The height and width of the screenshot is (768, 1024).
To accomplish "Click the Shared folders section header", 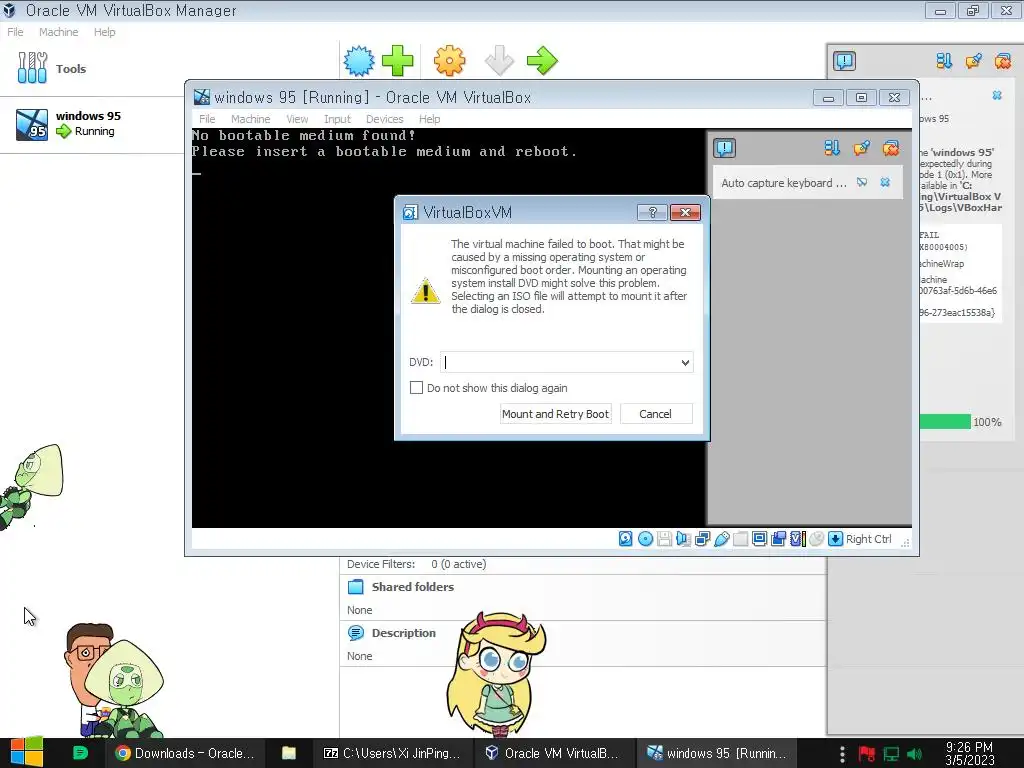I will point(412,586).
